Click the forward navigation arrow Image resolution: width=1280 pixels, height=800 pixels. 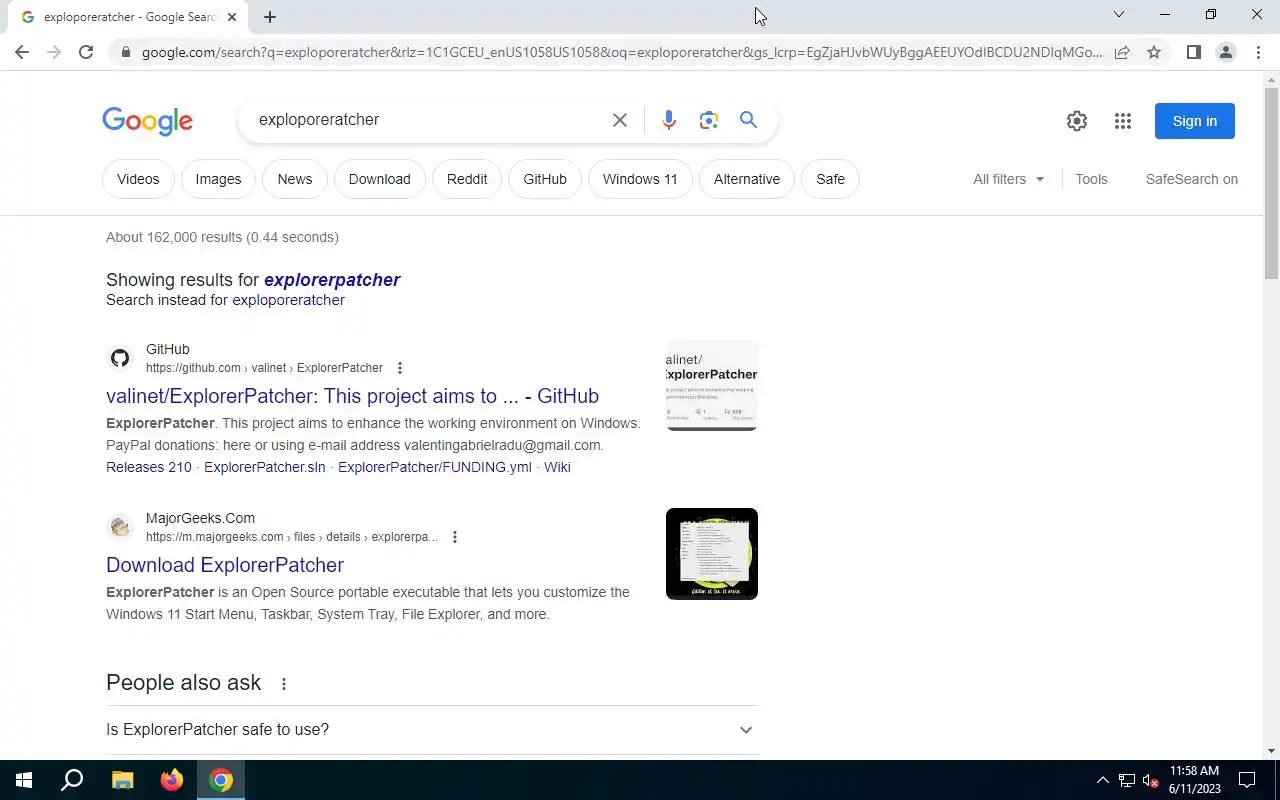click(x=54, y=52)
